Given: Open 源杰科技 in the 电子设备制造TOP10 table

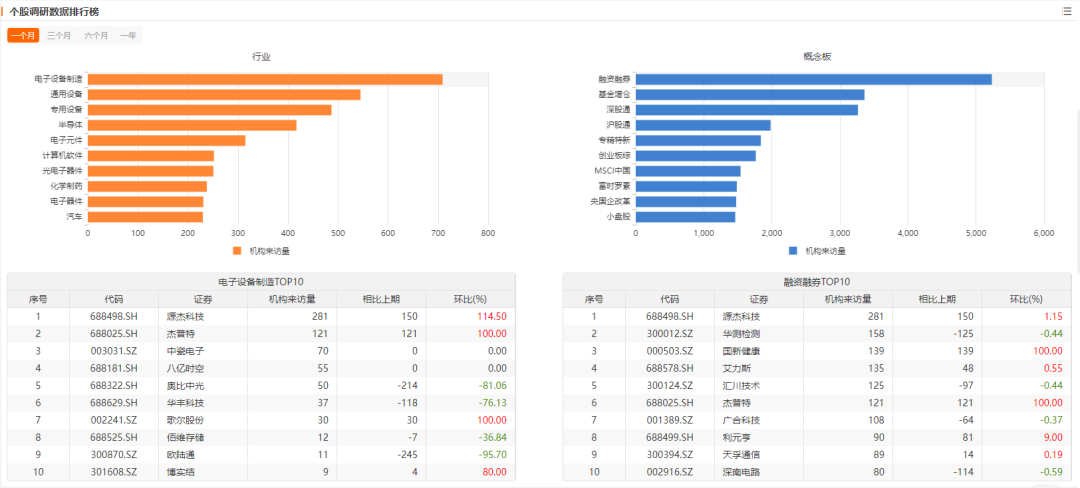Looking at the screenshot, I should click(x=185, y=317).
